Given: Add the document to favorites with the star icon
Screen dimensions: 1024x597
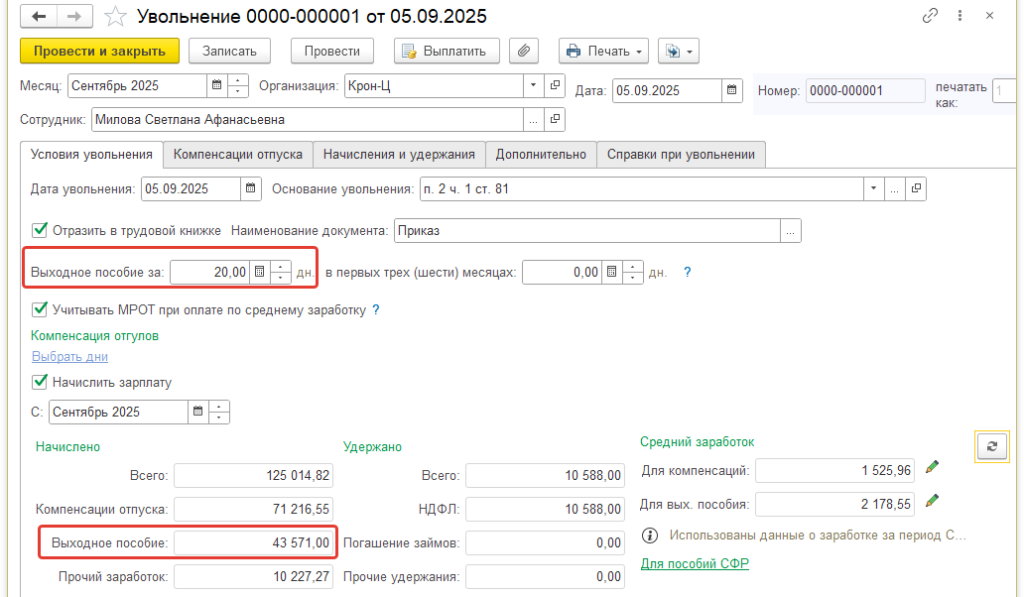Looking at the screenshot, I should pos(116,16).
